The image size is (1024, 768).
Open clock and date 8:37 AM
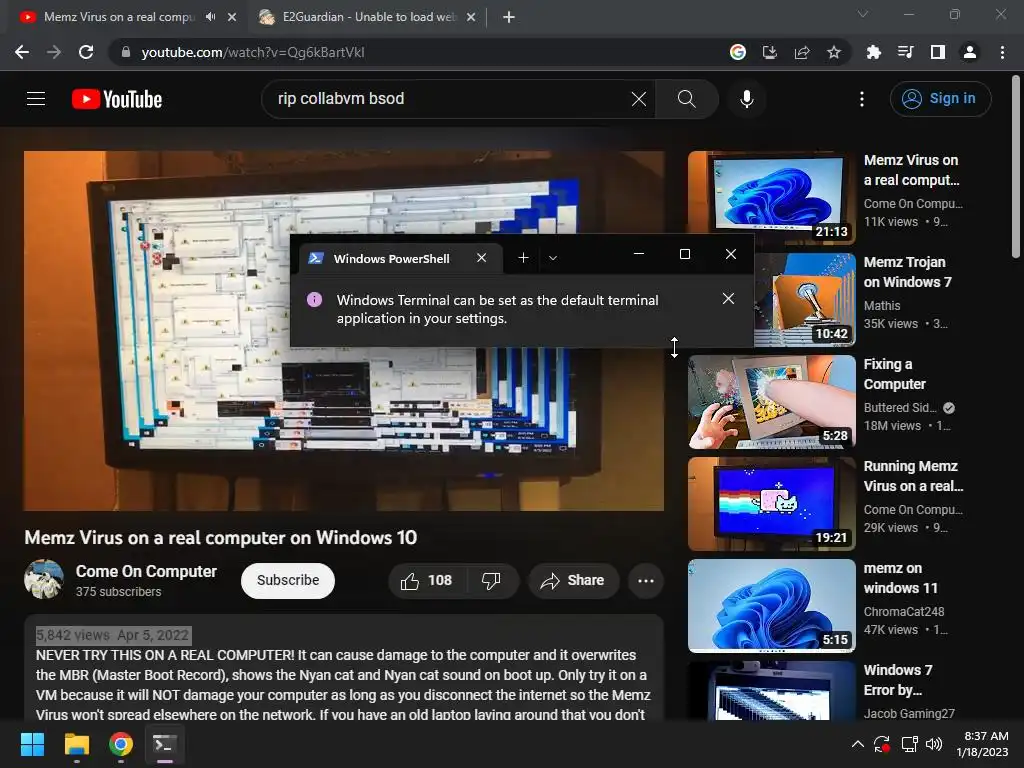tap(982, 744)
